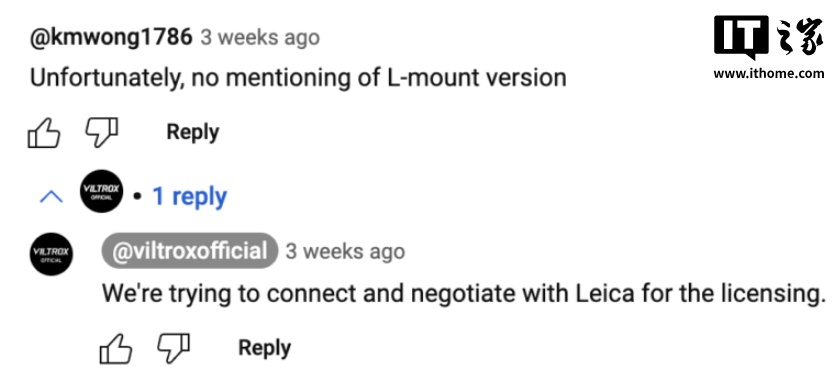837x380 pixels.
Task: Visit the www.ithome.com watermark text
Action: 769,74
